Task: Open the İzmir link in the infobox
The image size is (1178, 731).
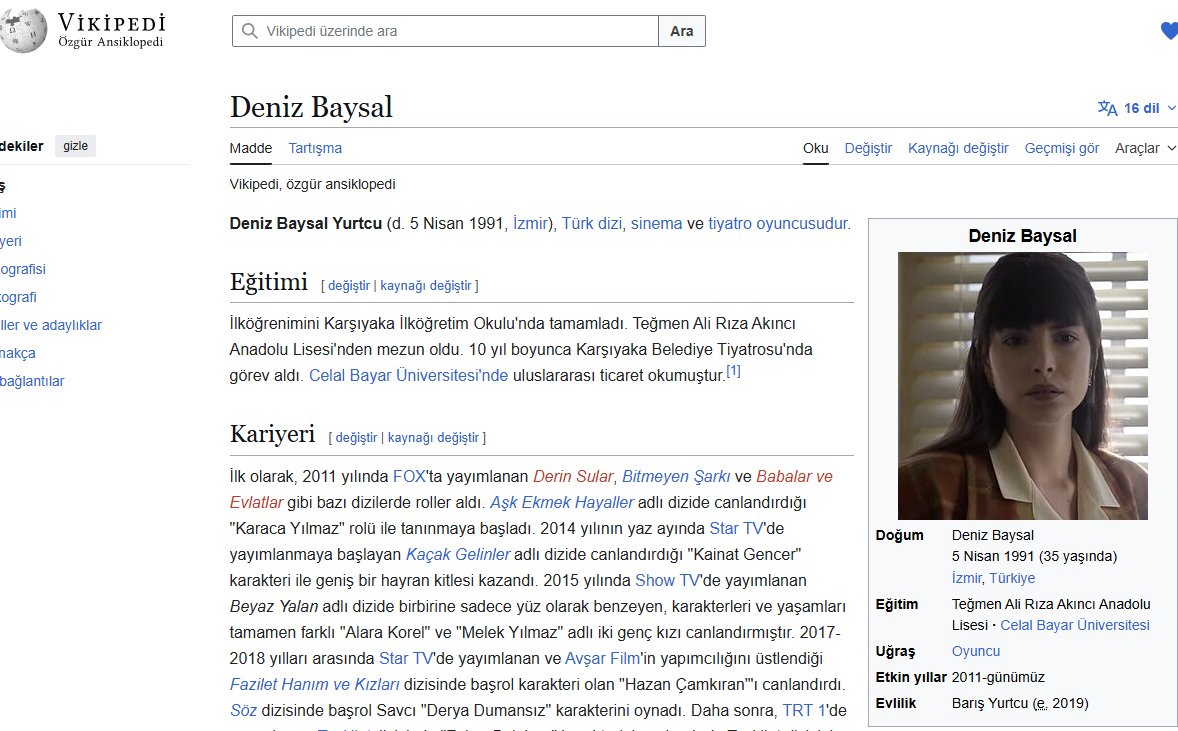Action: click(x=966, y=578)
